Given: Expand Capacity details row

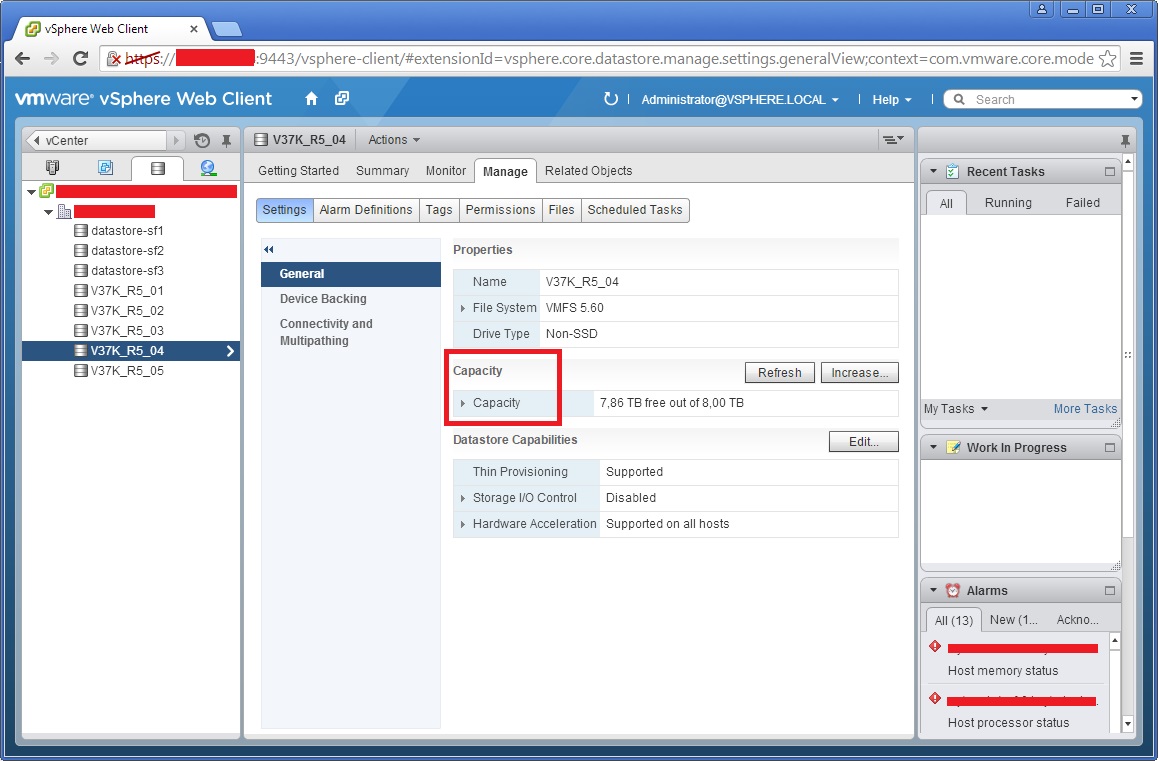Looking at the screenshot, I should click(462, 403).
